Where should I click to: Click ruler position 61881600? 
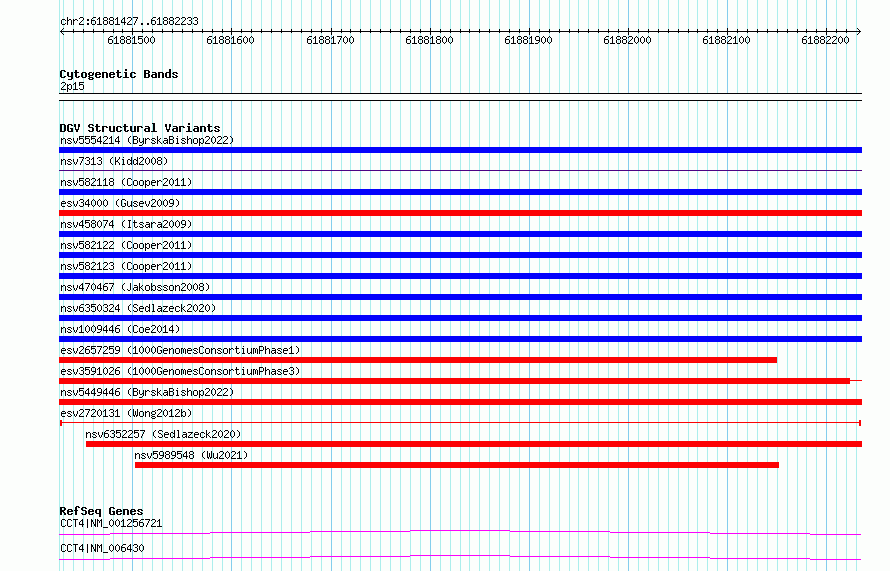tap(230, 40)
